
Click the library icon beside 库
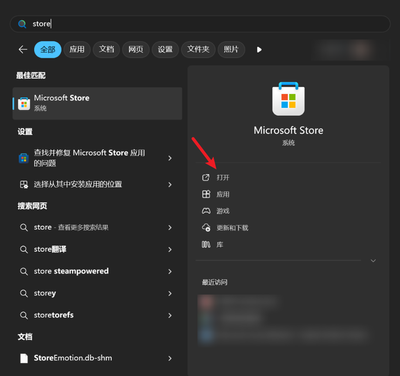[x=206, y=245]
